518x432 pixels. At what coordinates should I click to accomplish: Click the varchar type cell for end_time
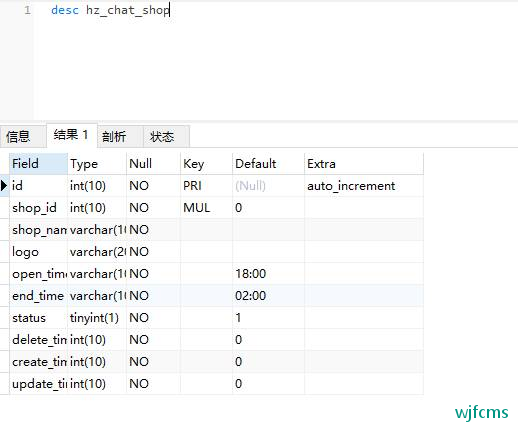coord(97,296)
